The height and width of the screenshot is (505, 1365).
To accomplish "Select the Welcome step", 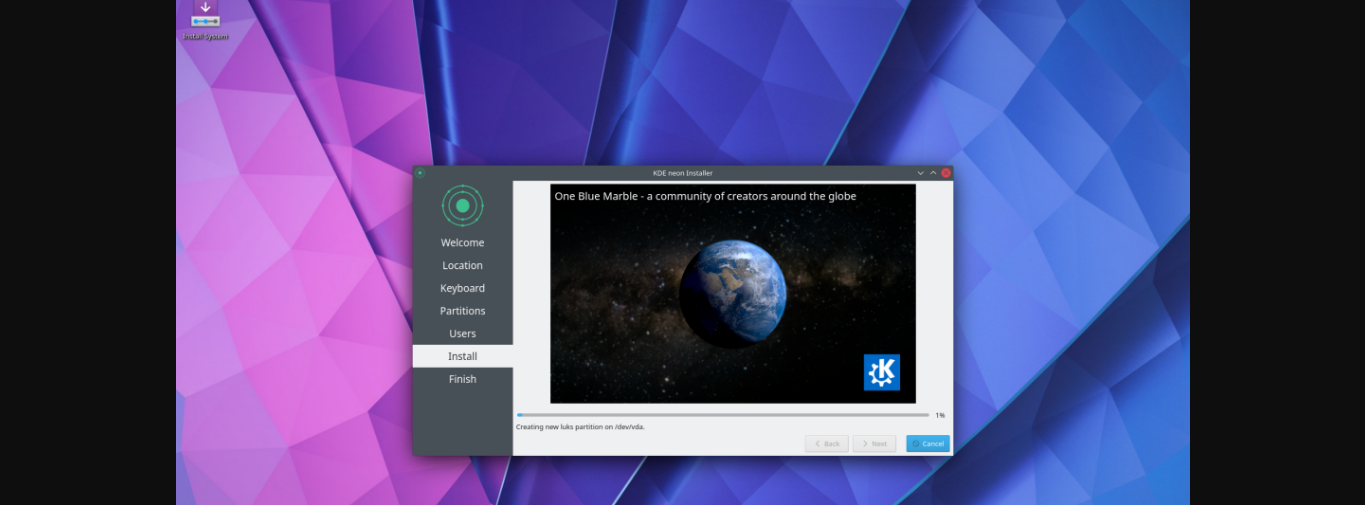I will [462, 243].
